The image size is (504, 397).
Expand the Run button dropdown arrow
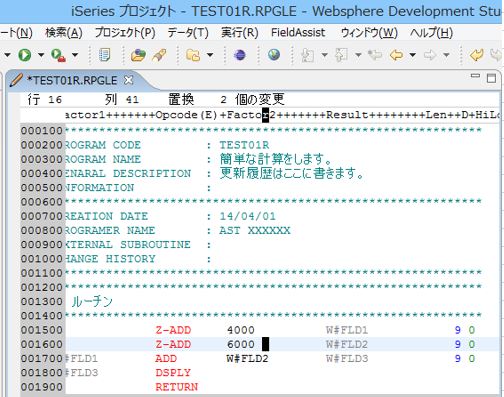coord(41,55)
